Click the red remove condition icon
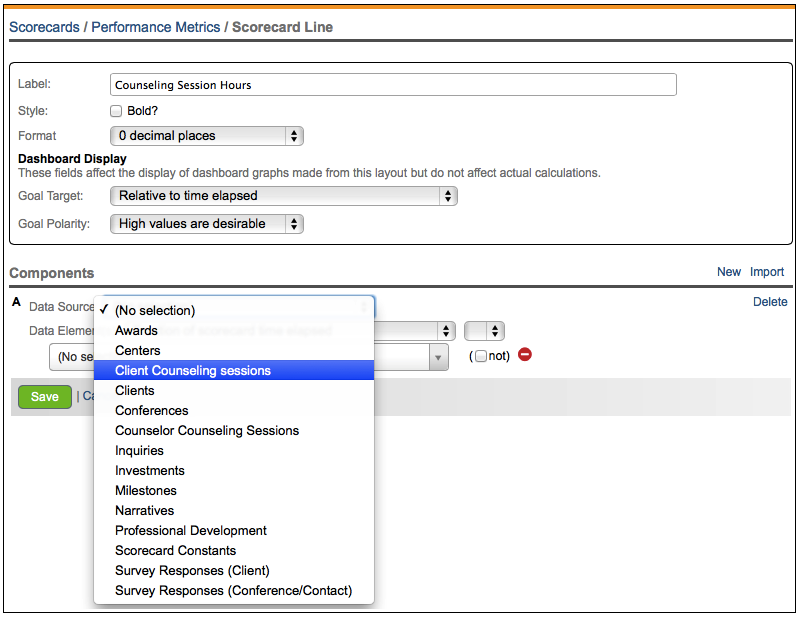 tap(525, 355)
